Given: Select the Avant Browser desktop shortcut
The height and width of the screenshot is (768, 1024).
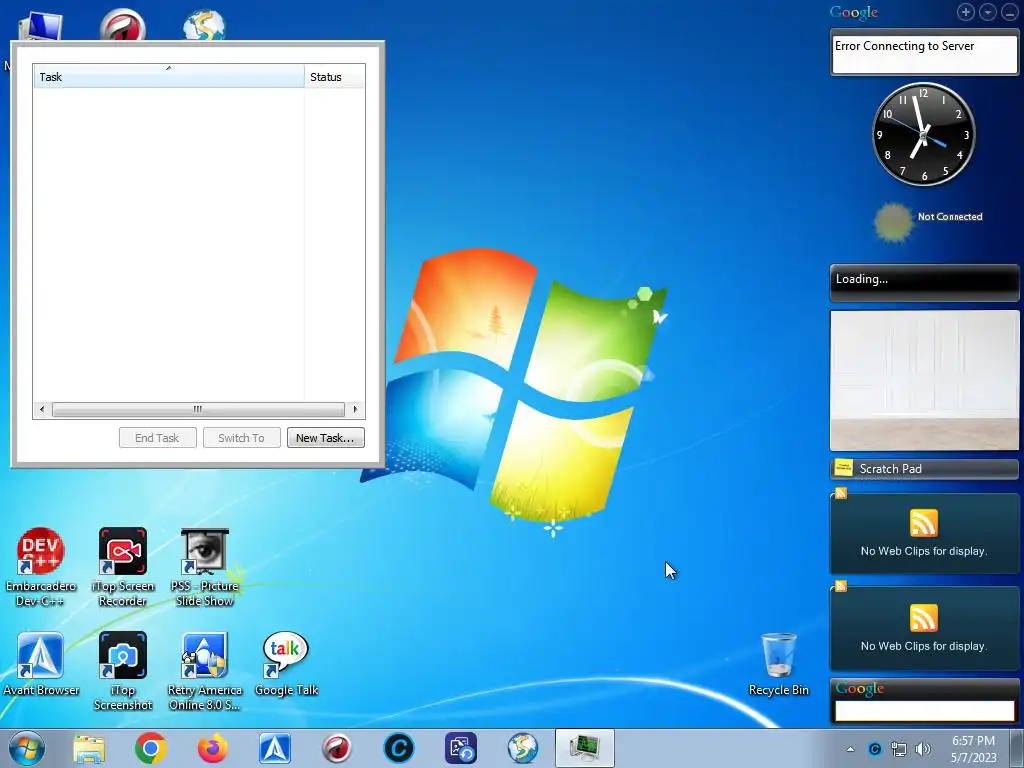Looking at the screenshot, I should [40, 664].
